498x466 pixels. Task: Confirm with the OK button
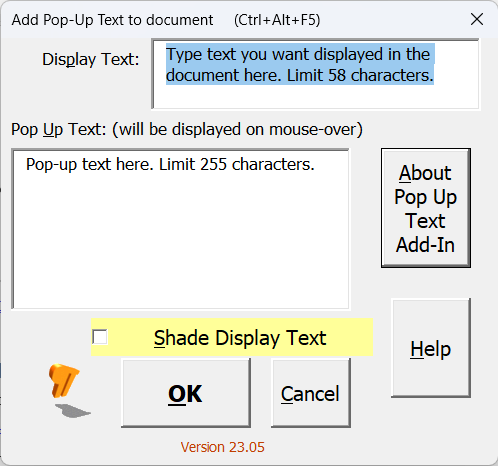[186, 393]
